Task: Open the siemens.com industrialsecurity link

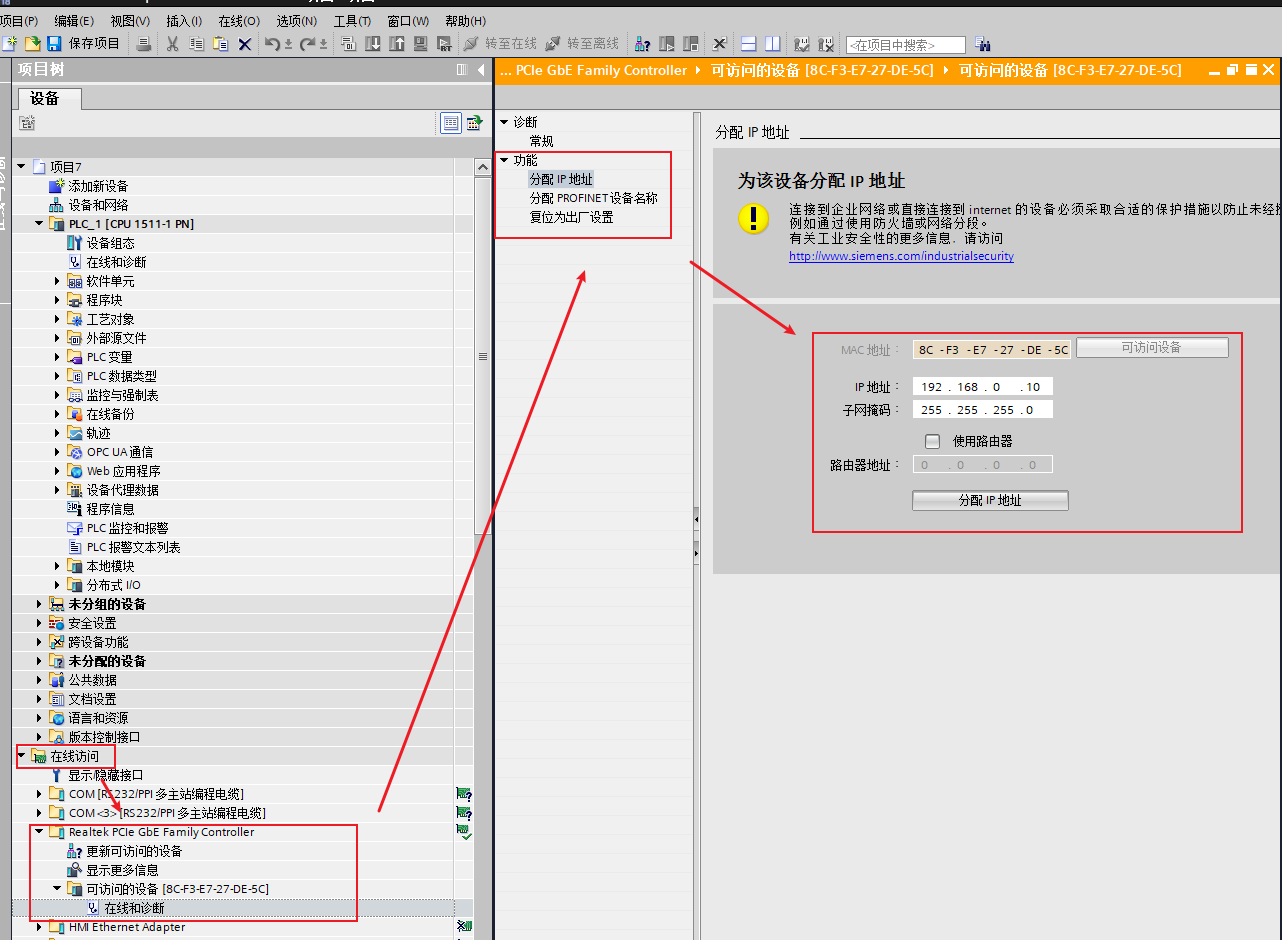Action: 901,256
